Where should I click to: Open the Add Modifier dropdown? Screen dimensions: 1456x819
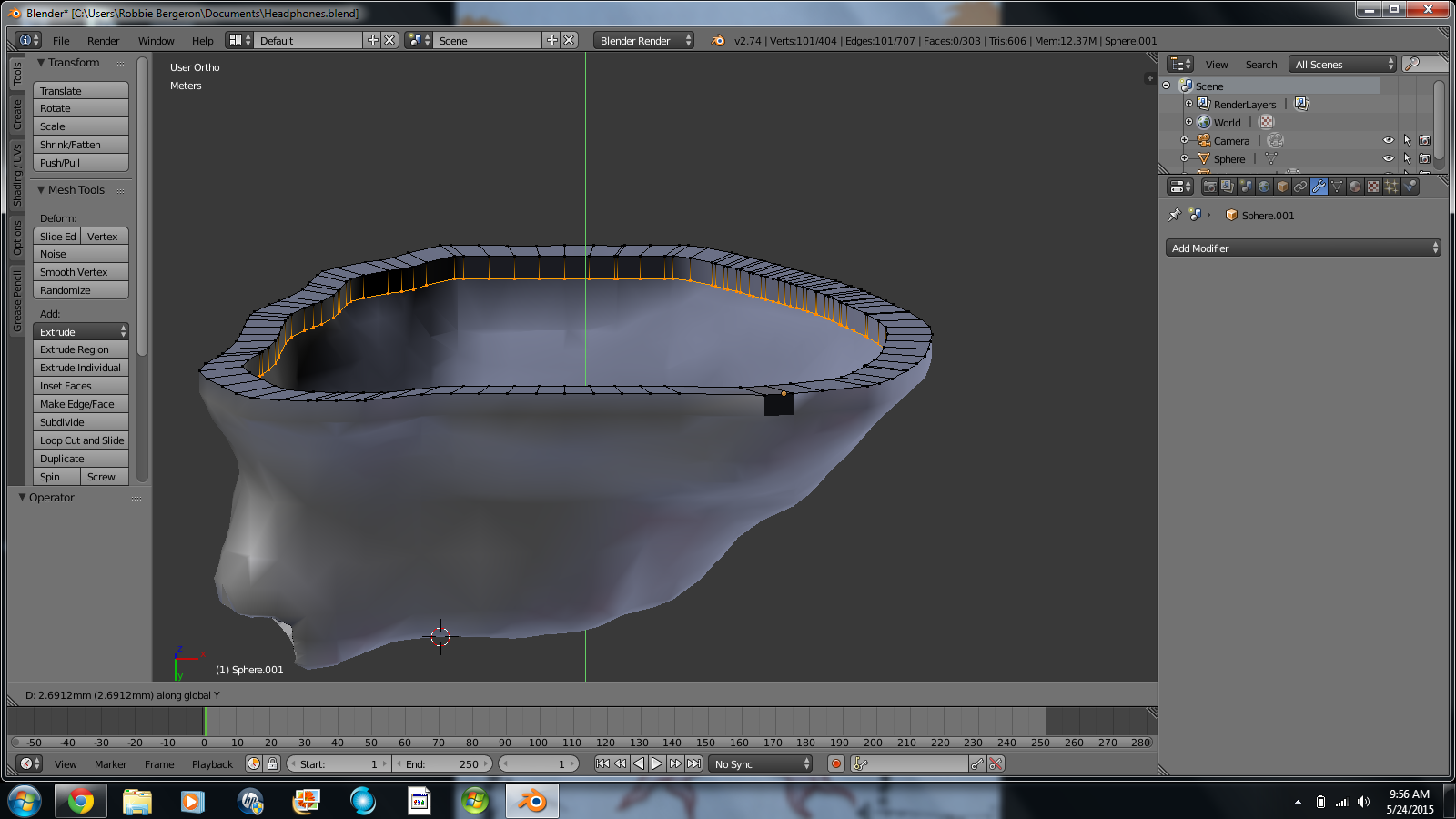point(1303,248)
